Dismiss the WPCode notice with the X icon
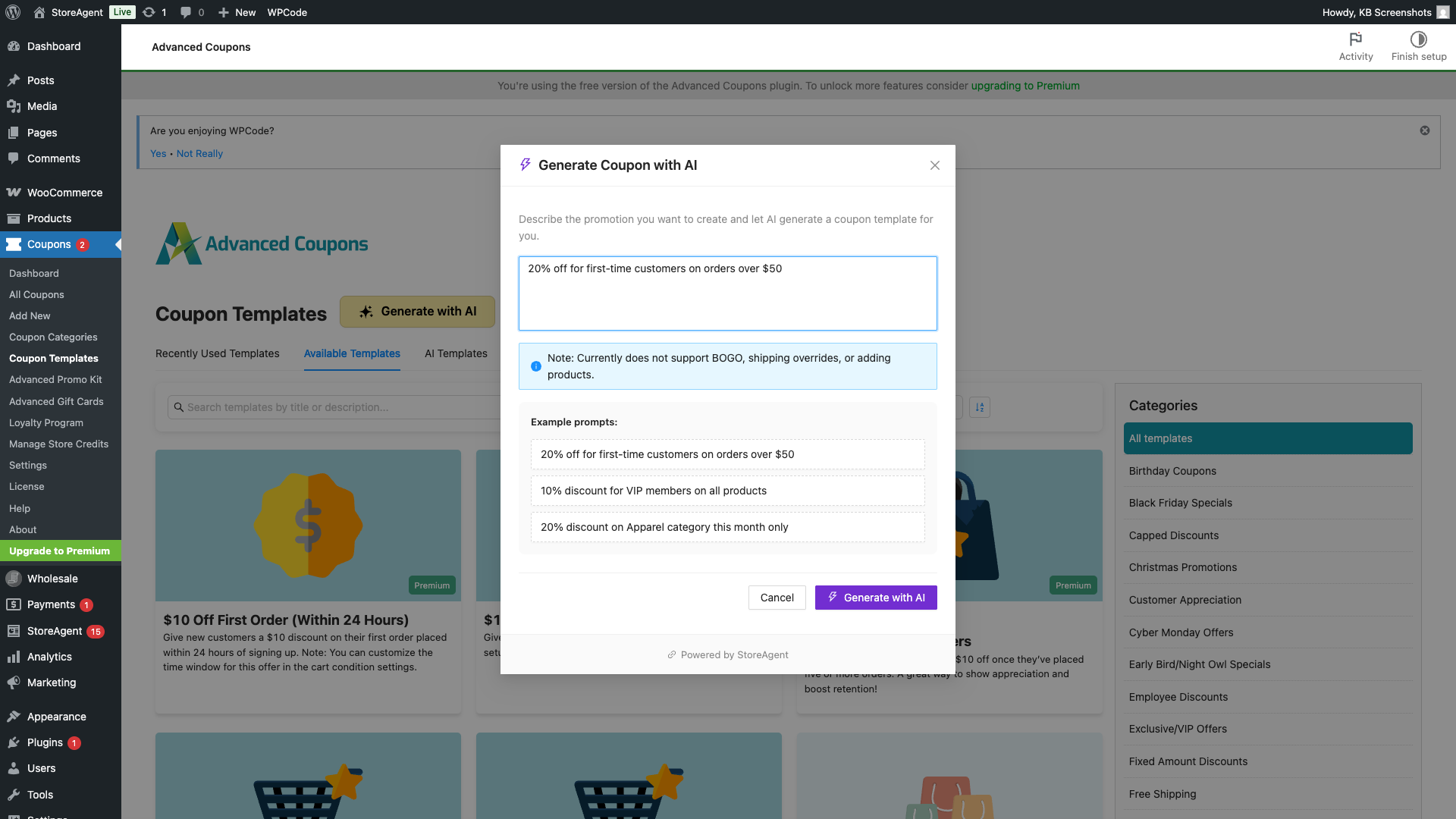This screenshot has width=1456, height=819. click(x=1425, y=130)
